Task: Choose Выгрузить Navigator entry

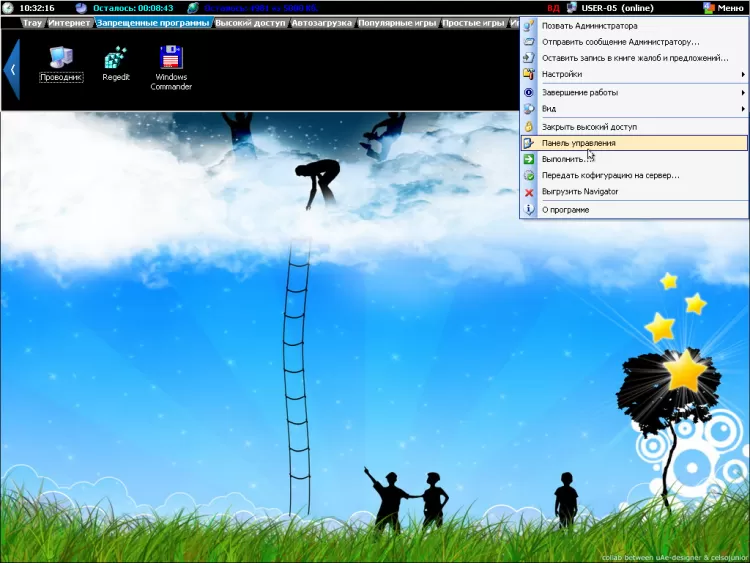Action: click(x=634, y=192)
